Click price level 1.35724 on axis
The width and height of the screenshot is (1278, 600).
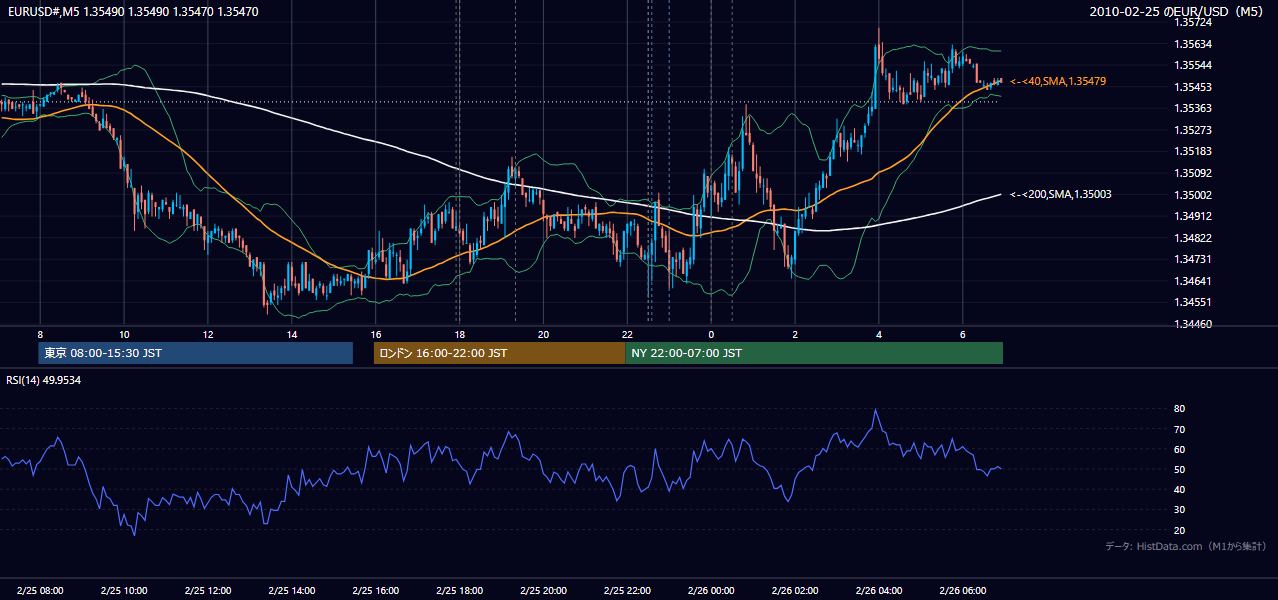tap(1193, 22)
